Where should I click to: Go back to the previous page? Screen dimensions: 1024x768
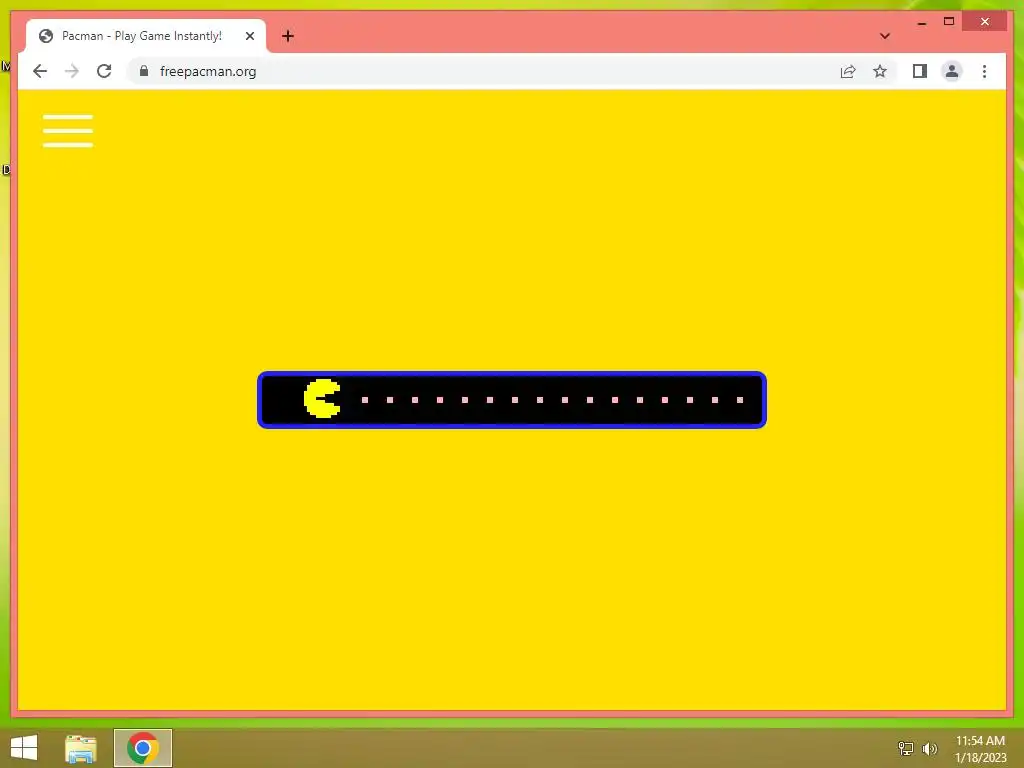40,71
